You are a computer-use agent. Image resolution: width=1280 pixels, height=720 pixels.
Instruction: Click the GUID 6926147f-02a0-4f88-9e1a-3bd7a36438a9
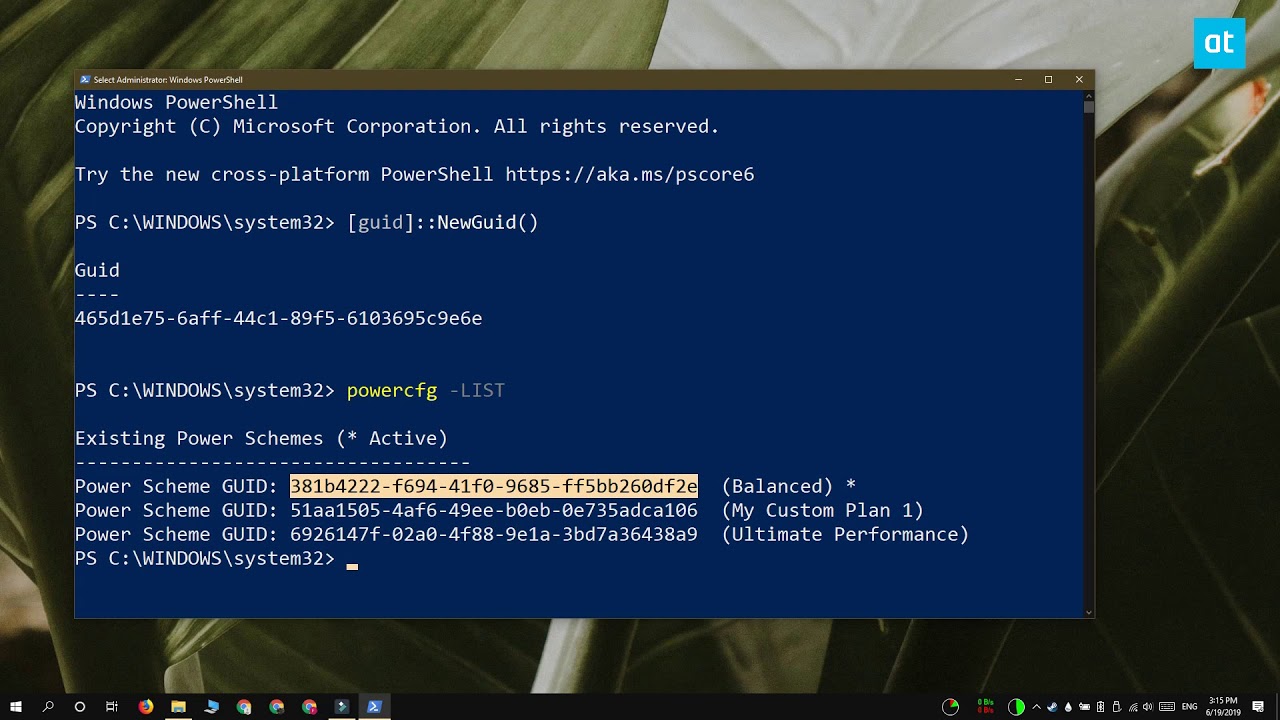[494, 534]
